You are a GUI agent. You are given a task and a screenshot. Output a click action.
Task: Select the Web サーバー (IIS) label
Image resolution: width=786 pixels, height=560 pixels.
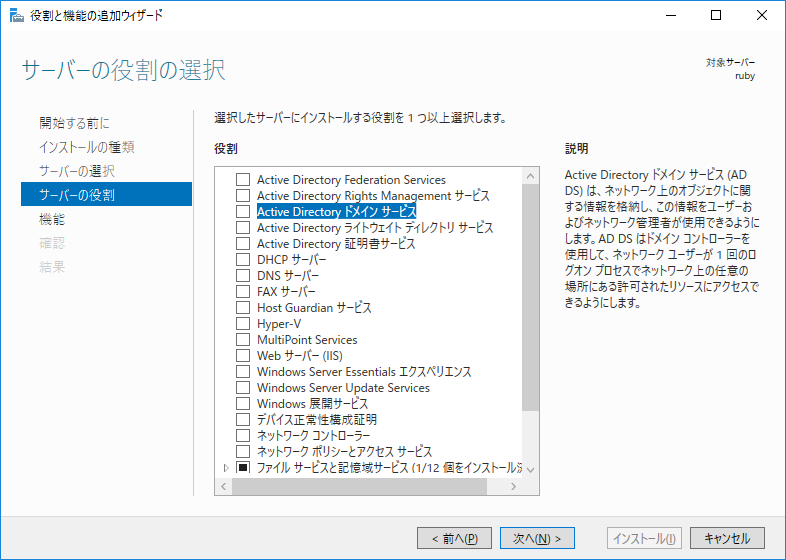pyautogui.click(x=300, y=355)
